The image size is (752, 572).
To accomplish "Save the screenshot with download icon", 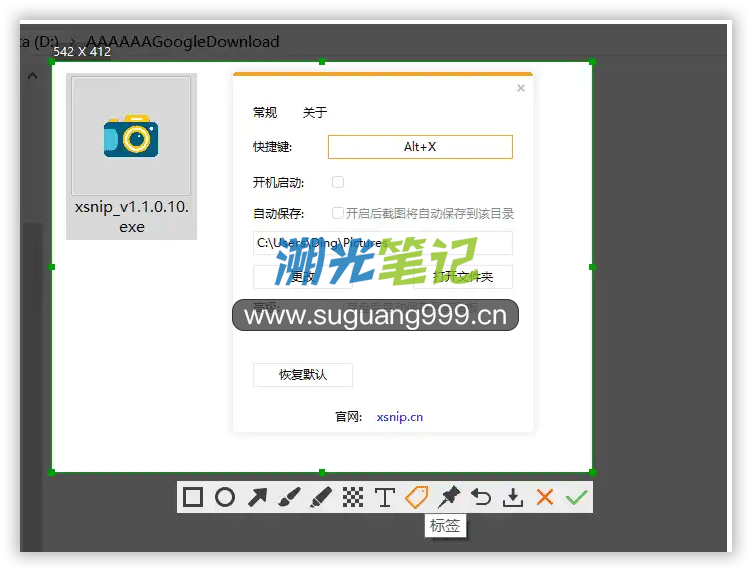I will click(x=513, y=497).
